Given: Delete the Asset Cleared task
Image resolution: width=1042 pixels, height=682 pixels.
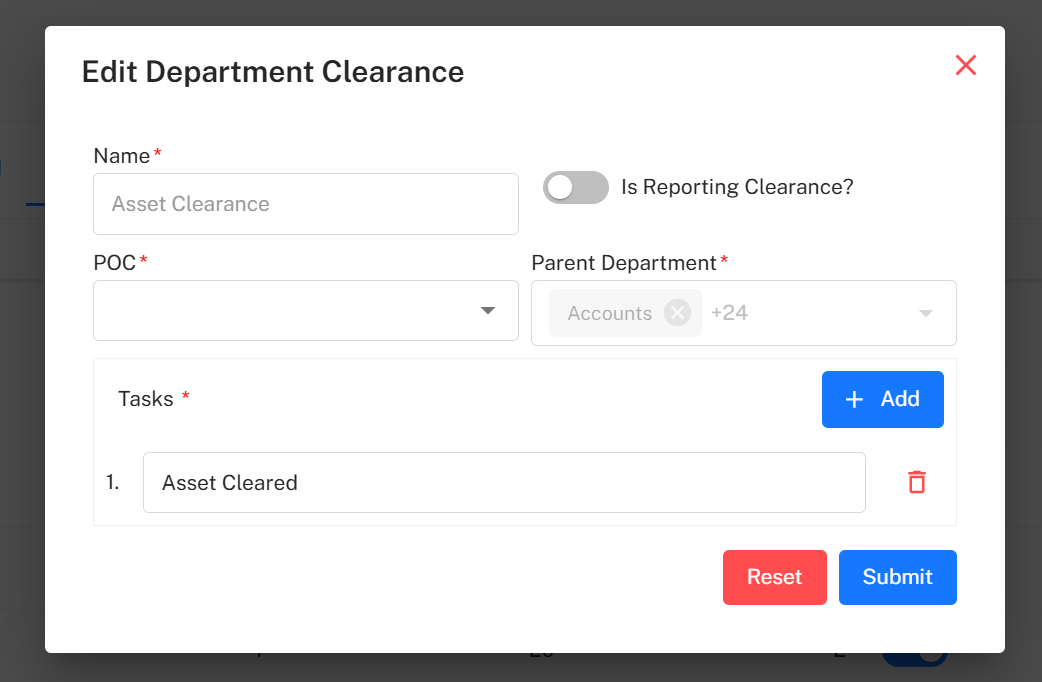Looking at the screenshot, I should (x=916, y=482).
